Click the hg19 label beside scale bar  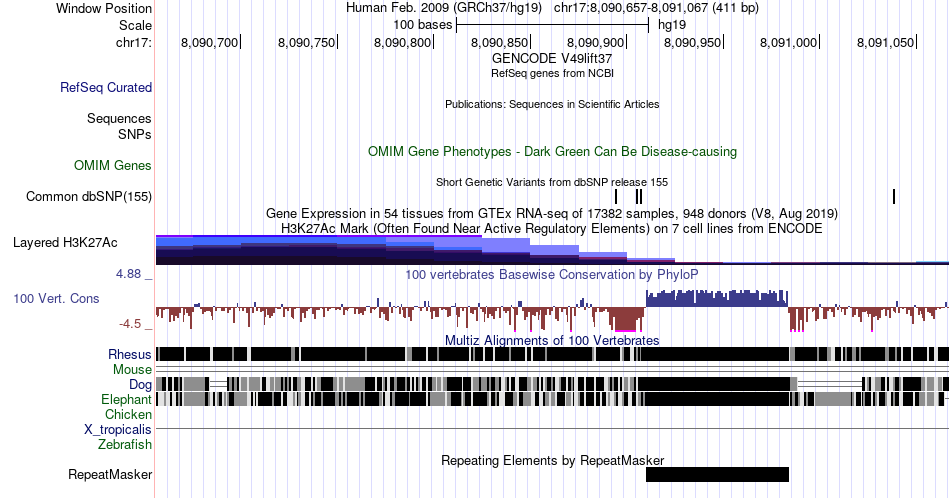(672, 25)
